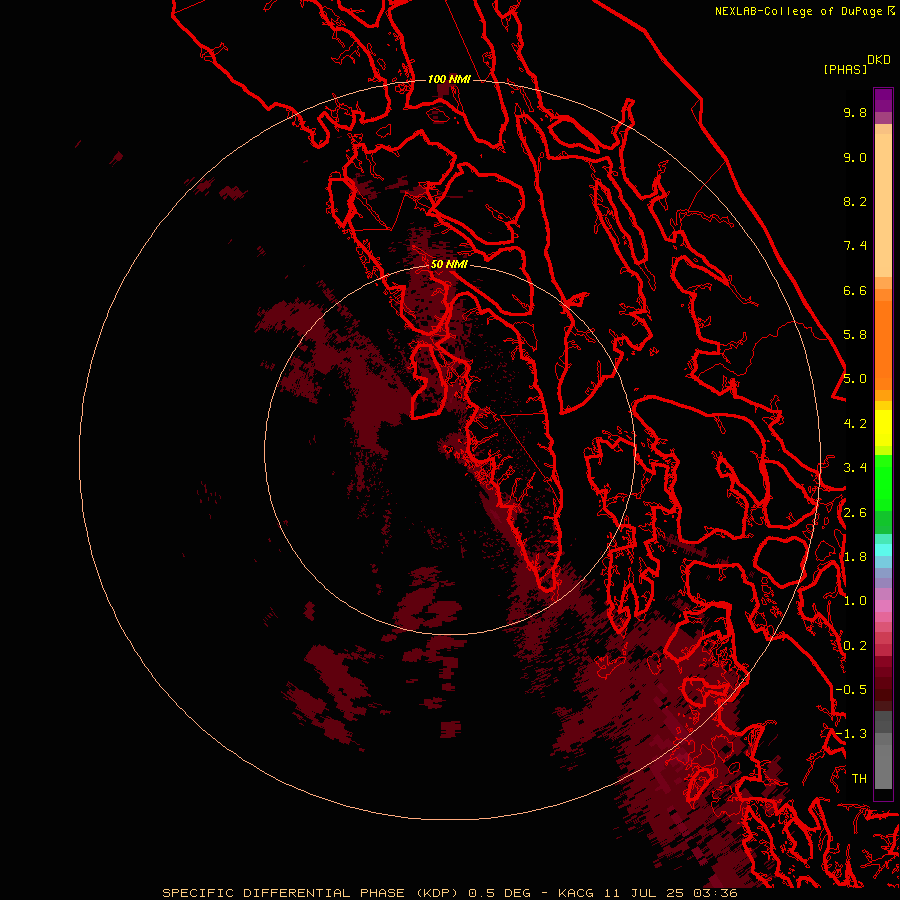Click the -0.5 value on the color scale
The width and height of the screenshot is (900, 900).
[x=851, y=690]
